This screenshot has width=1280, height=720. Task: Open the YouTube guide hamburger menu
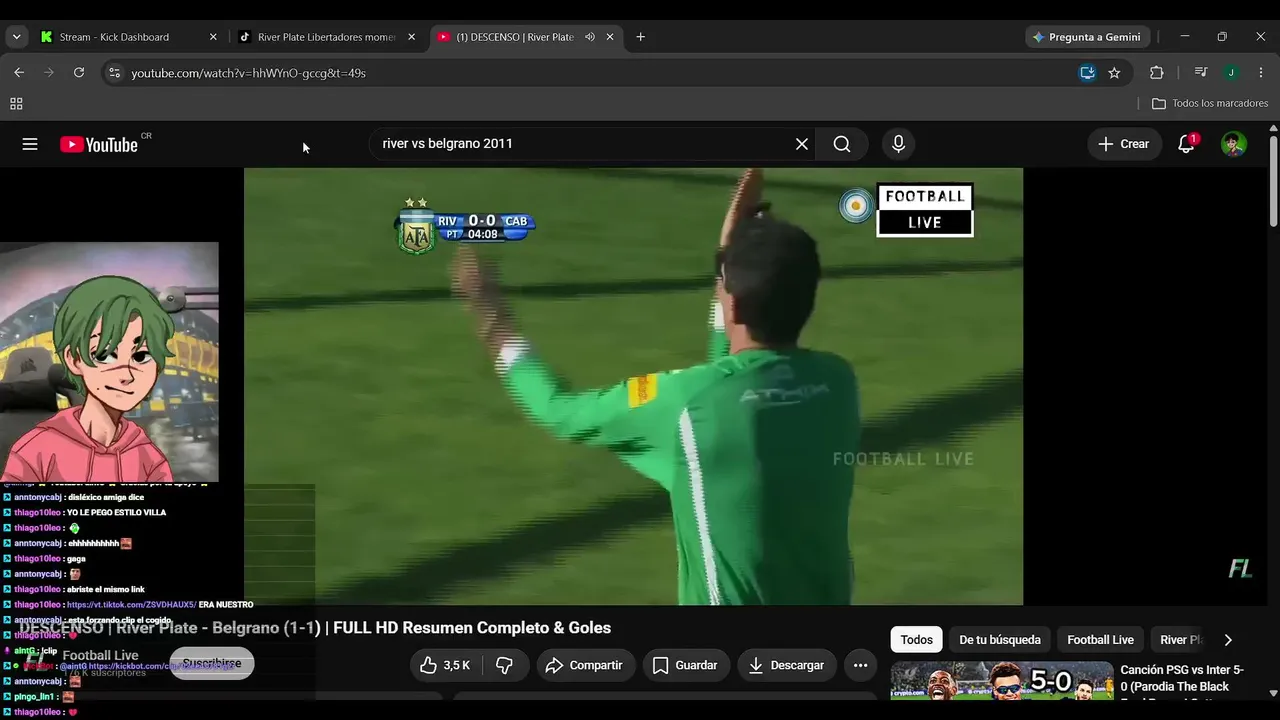pos(30,144)
